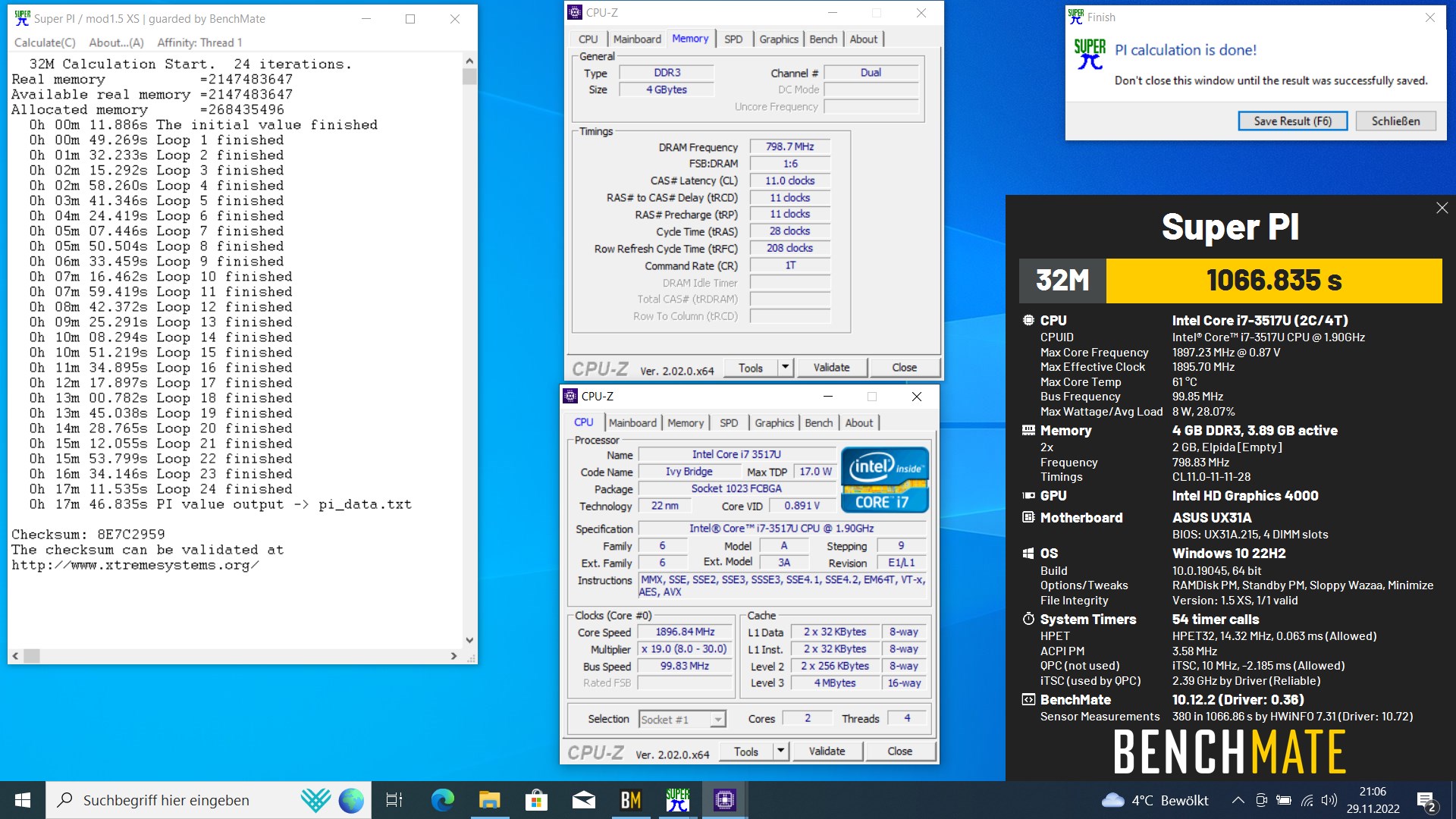Click the volume tray icon
Screen dimensions: 1456x819
tap(1329, 800)
